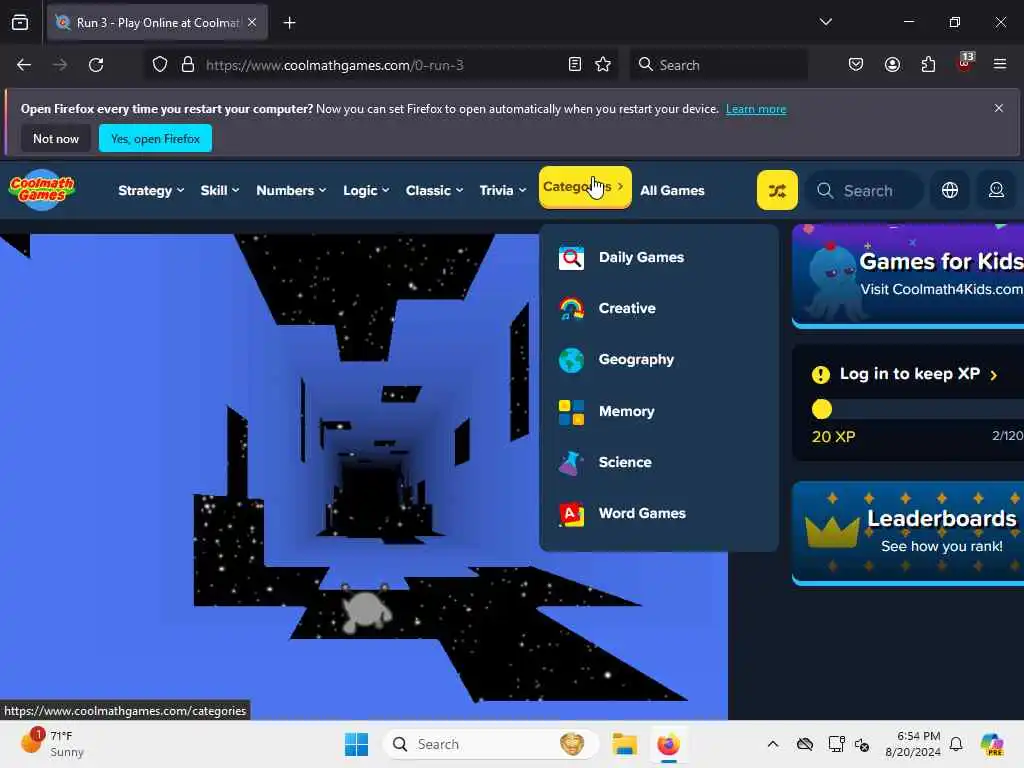This screenshot has width=1024, height=768.
Task: Open the extensions puzzle piece icon
Action: tap(928, 65)
